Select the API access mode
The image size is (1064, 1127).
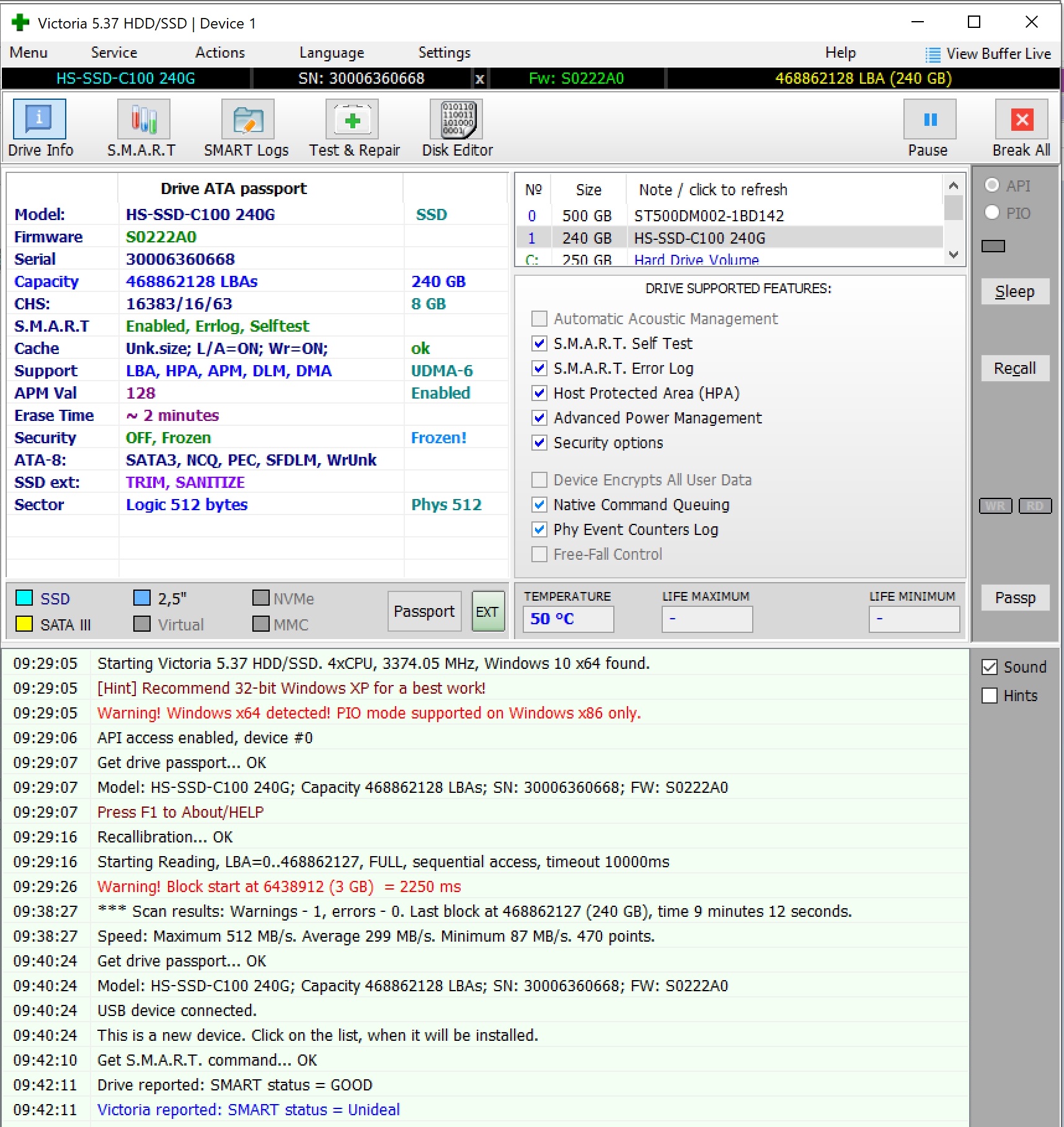[992, 185]
